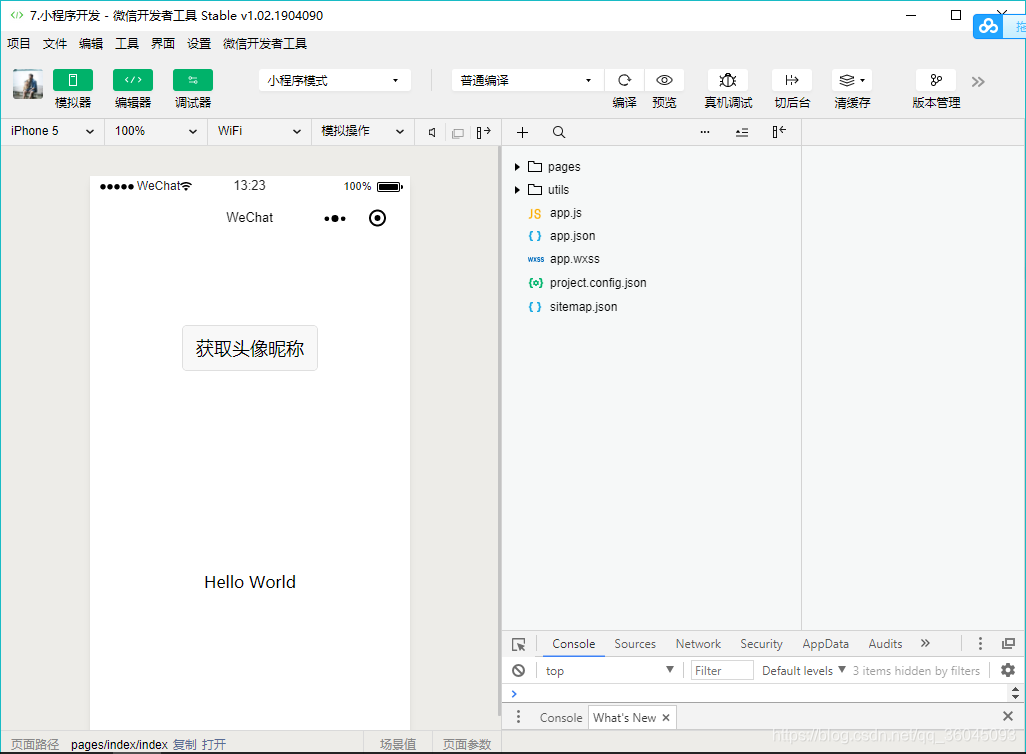The image size is (1026, 754).
Task: Switch to the Audits devtools tab
Action: tap(885, 644)
